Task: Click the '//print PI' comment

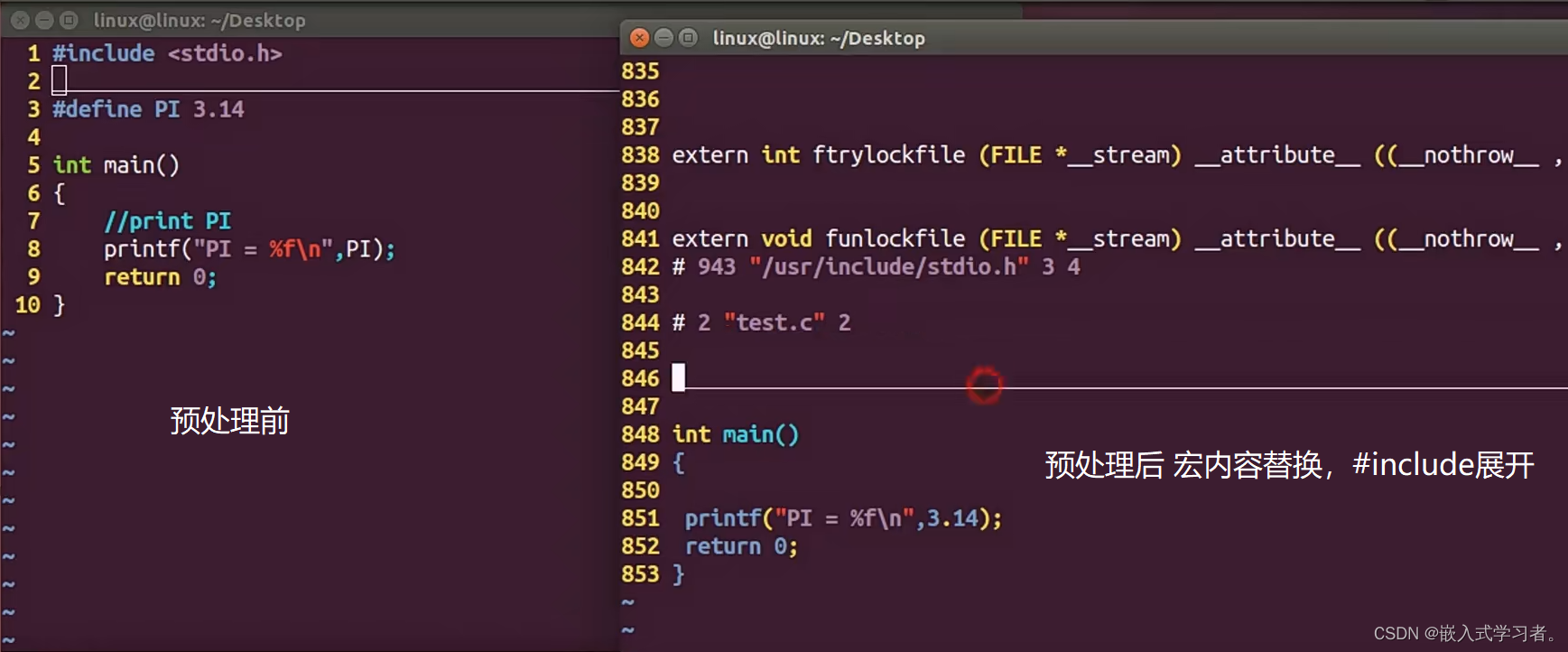Action: 167,221
